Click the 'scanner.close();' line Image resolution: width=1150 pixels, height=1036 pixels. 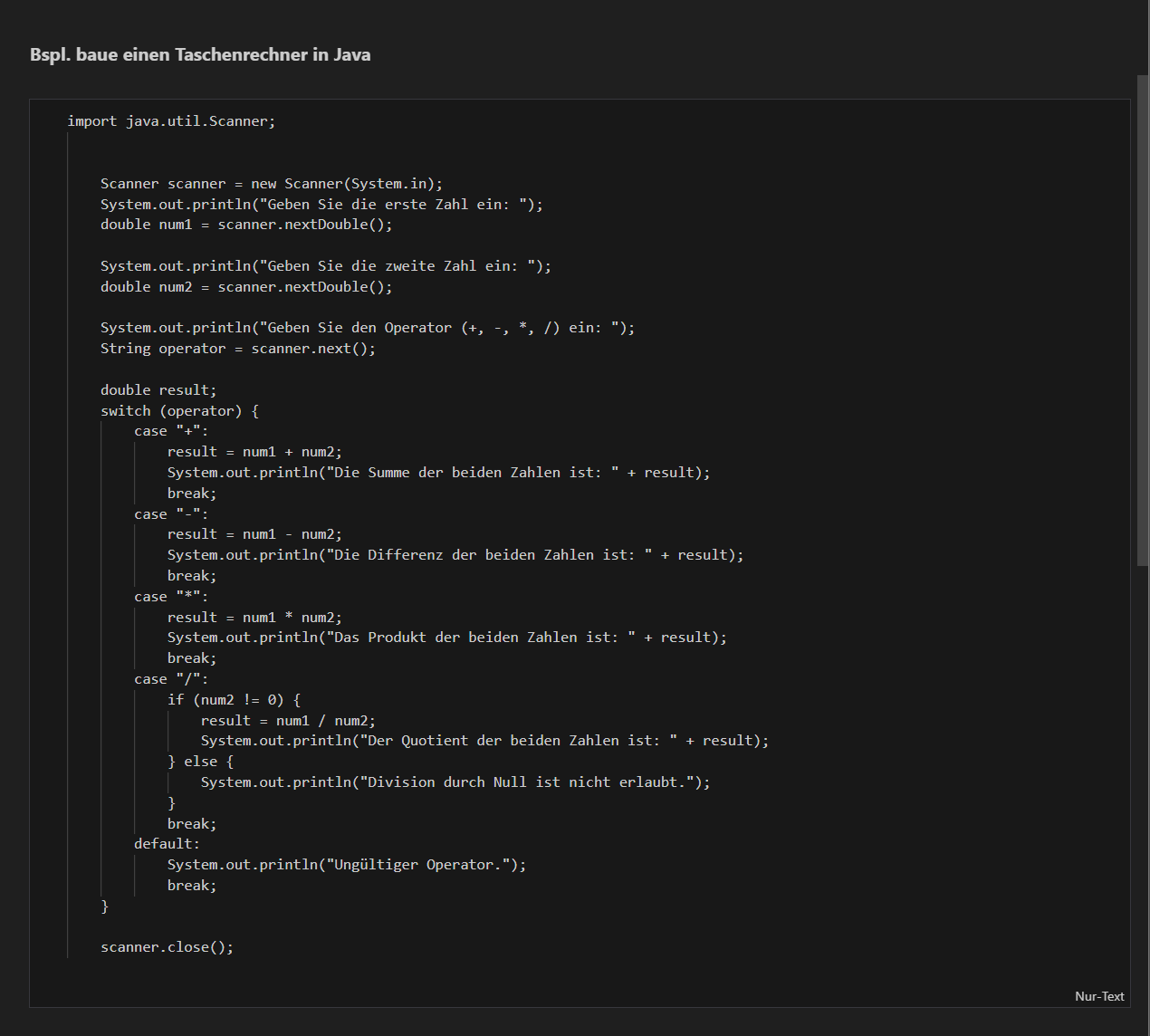(167, 947)
